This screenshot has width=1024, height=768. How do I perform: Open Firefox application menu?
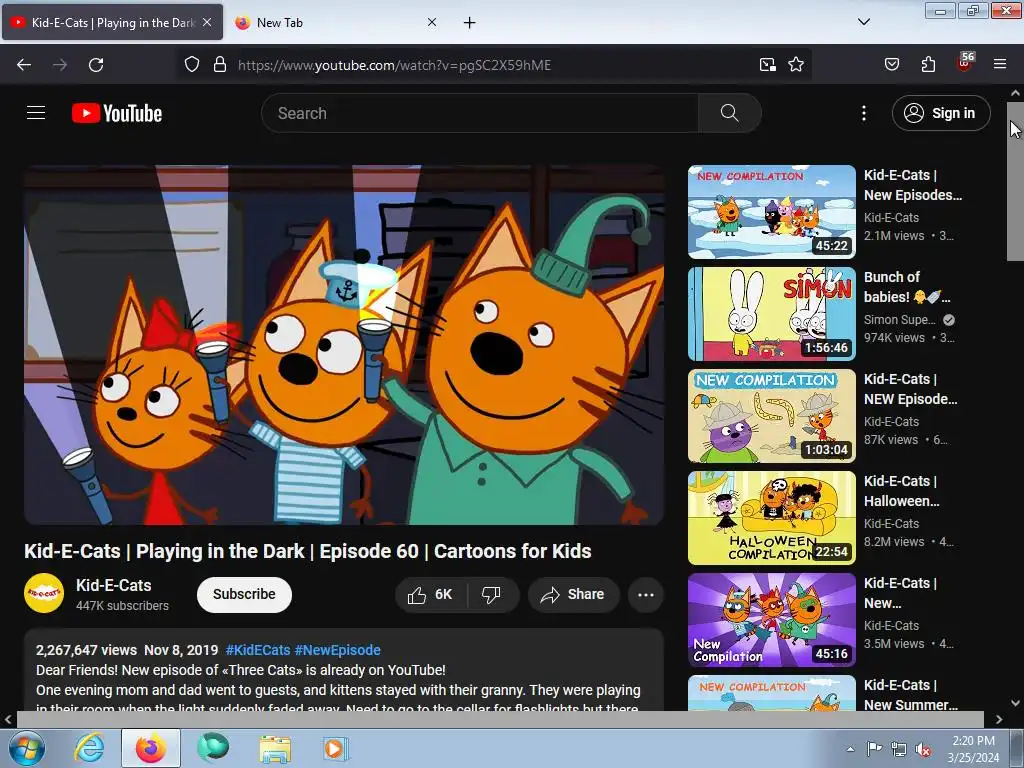tap(1000, 65)
